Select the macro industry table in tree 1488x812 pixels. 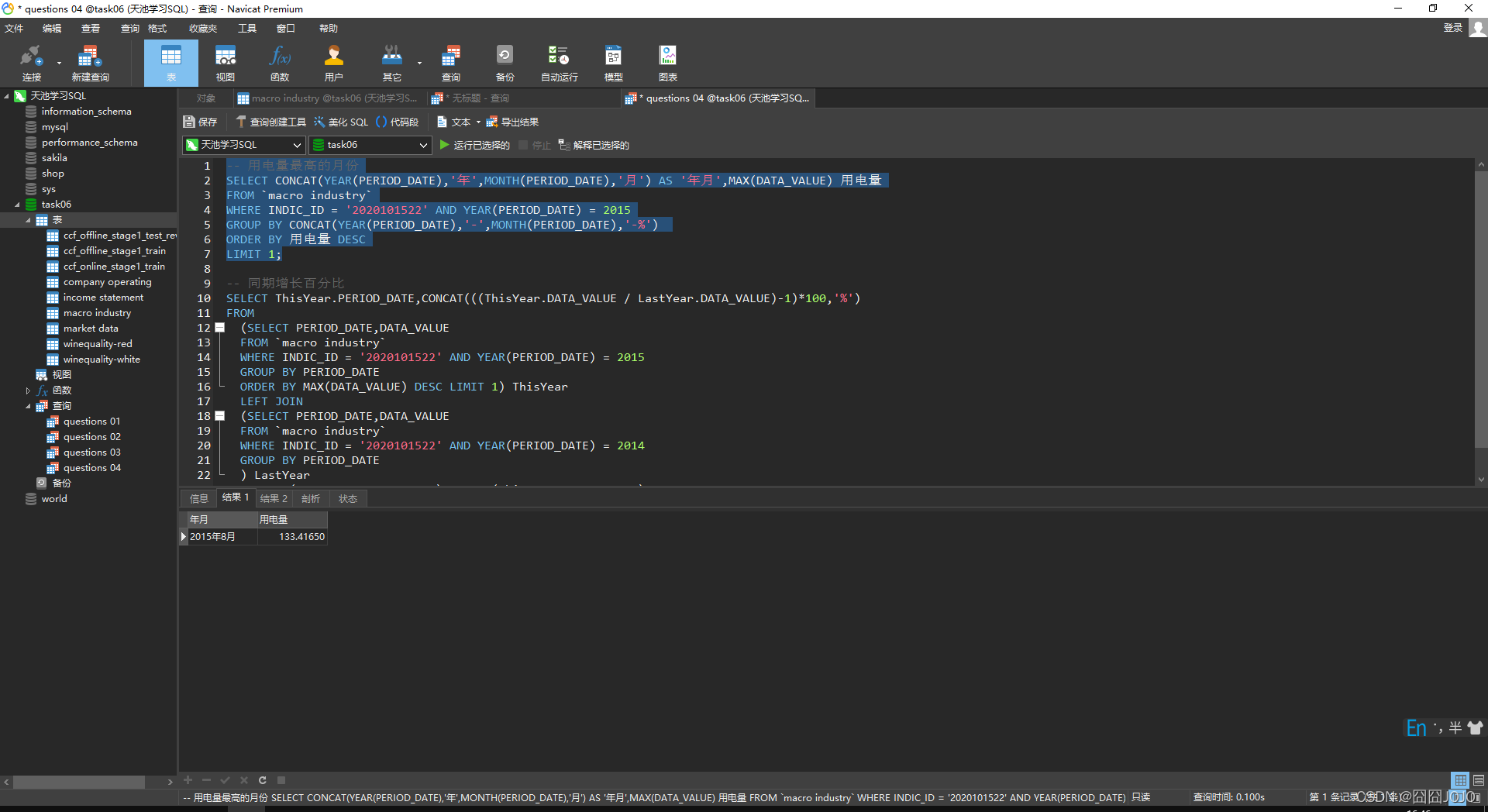pyautogui.click(x=97, y=313)
